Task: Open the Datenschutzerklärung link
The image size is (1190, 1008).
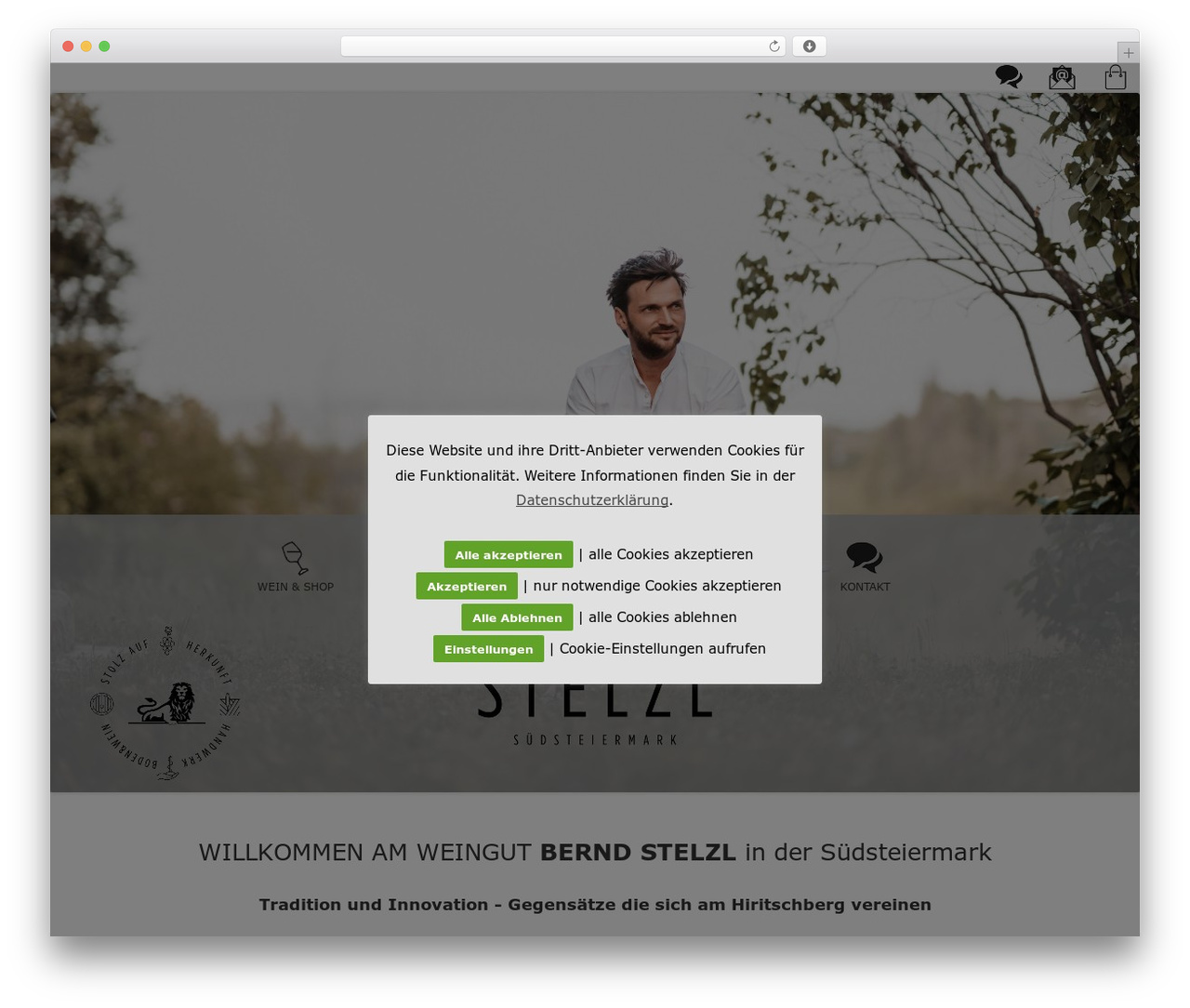Action: 592,500
